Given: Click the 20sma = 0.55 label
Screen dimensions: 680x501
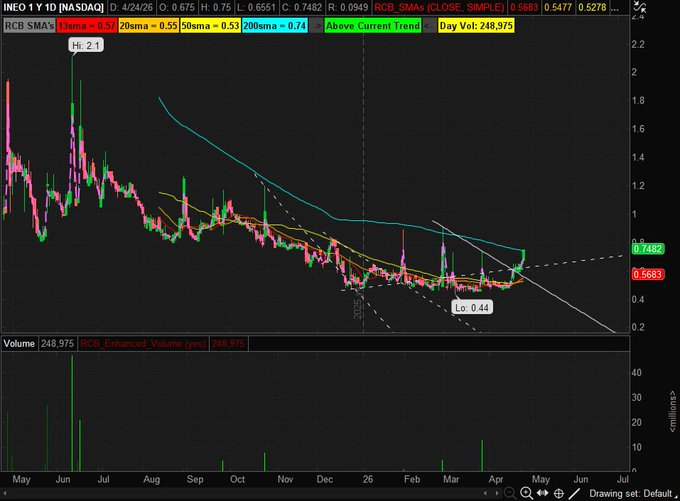Looking at the screenshot, I should click(148, 26).
